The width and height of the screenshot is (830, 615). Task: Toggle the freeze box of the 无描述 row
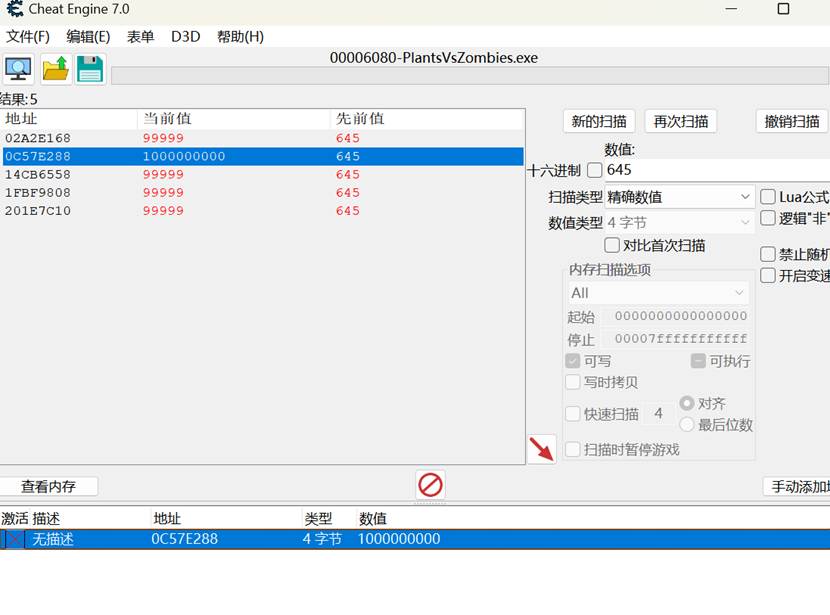[x=15, y=539]
